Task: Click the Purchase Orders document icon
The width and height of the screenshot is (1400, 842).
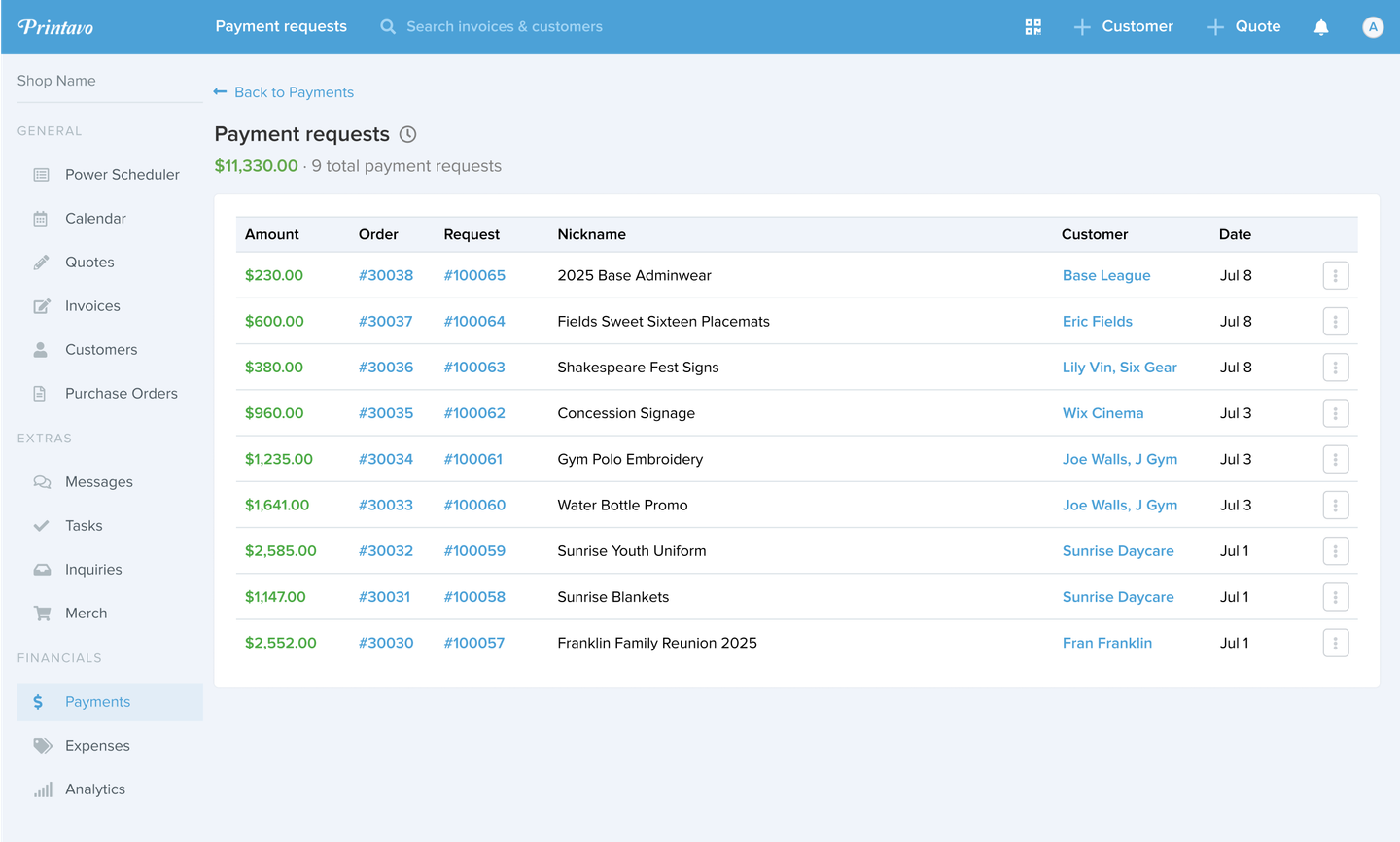Action: pyautogui.click(x=40, y=394)
